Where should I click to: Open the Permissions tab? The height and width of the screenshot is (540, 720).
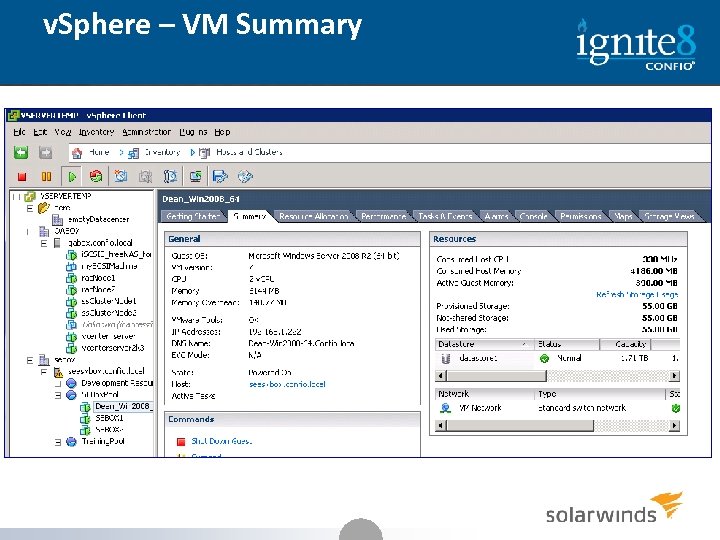tap(581, 216)
